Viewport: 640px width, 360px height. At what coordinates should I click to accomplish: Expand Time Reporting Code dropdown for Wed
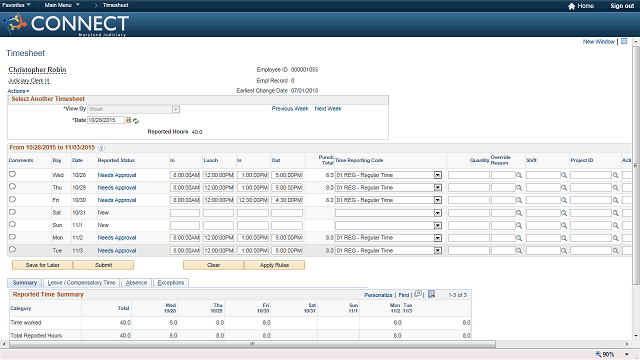pos(438,175)
